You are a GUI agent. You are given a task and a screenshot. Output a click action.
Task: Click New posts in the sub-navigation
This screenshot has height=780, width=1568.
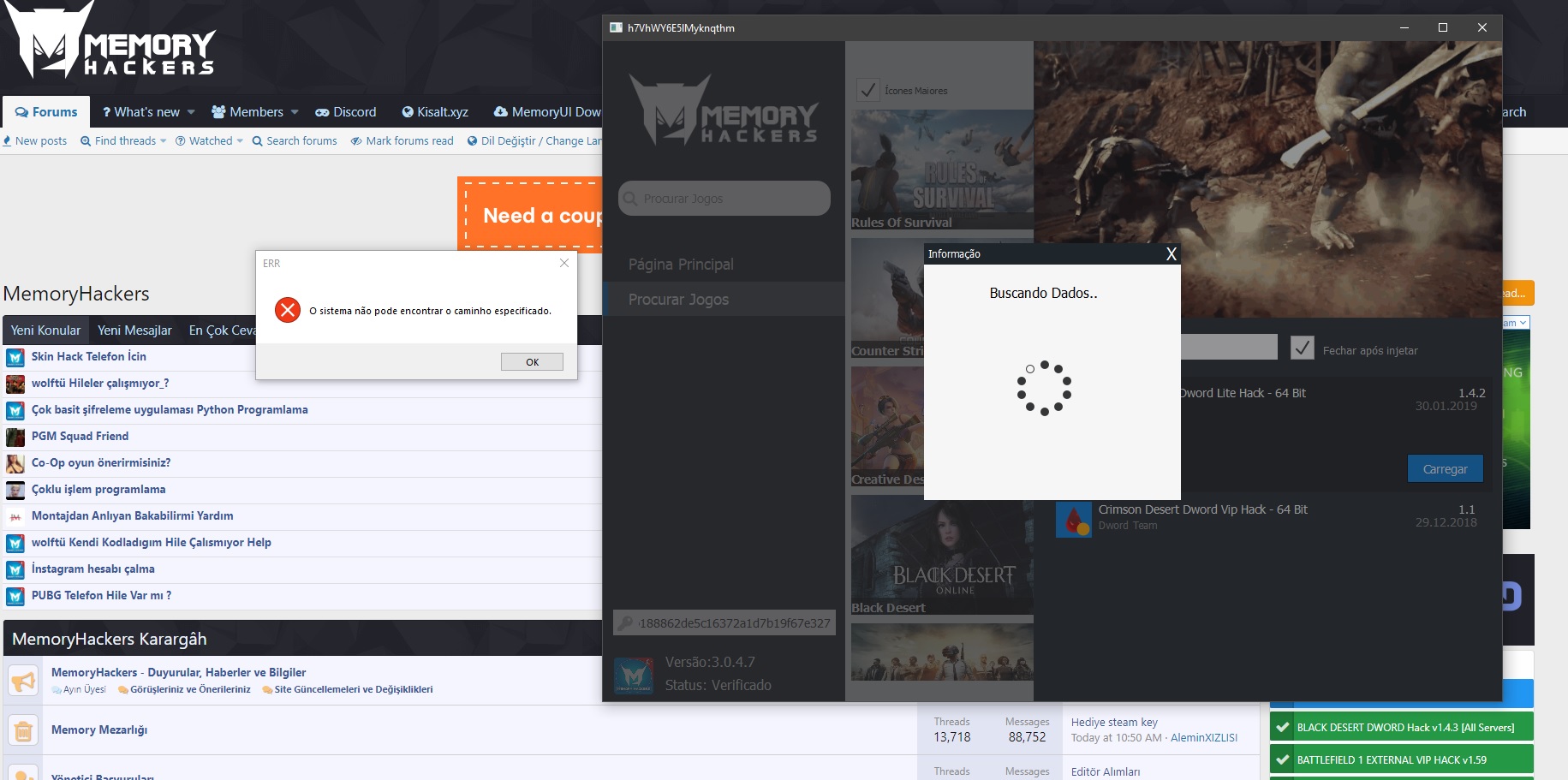point(34,141)
